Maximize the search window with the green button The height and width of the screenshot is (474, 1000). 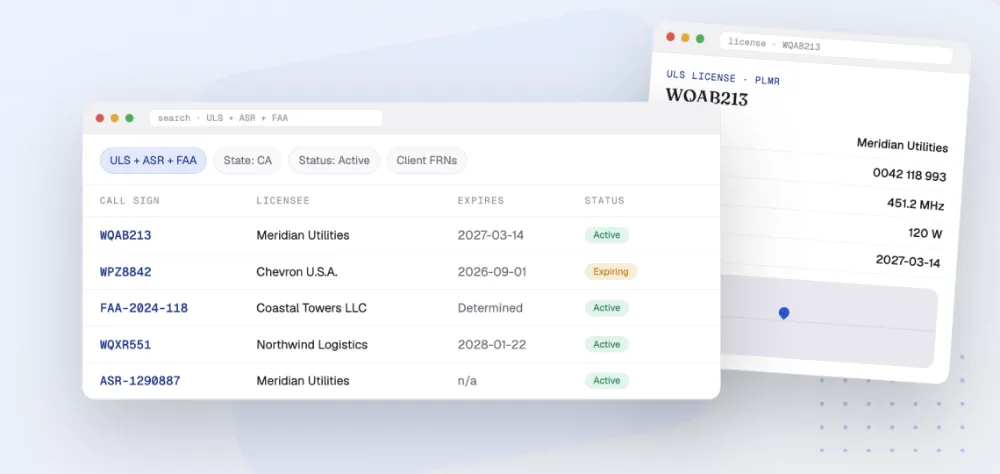click(129, 118)
